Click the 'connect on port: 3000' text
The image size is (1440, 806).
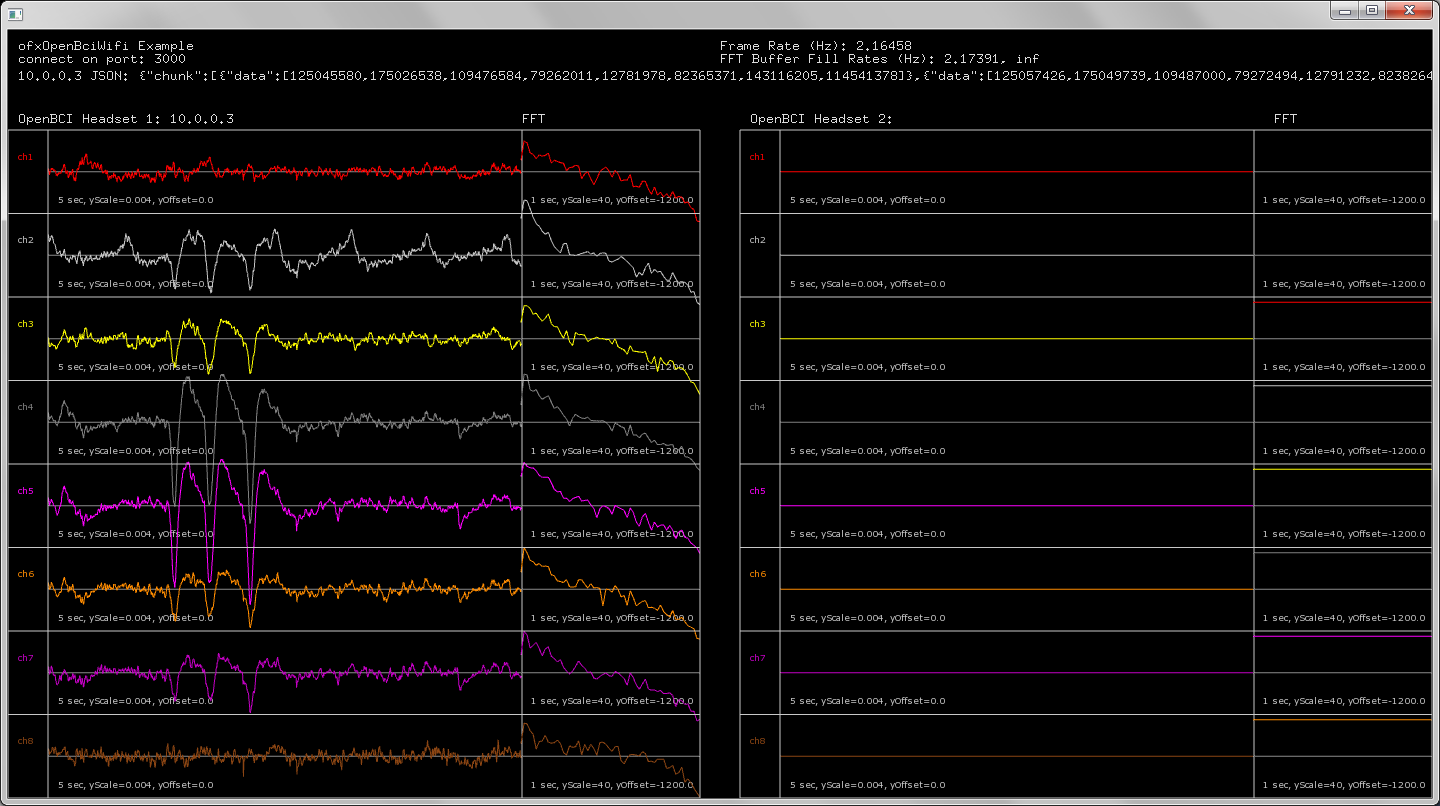pyautogui.click(x=102, y=59)
